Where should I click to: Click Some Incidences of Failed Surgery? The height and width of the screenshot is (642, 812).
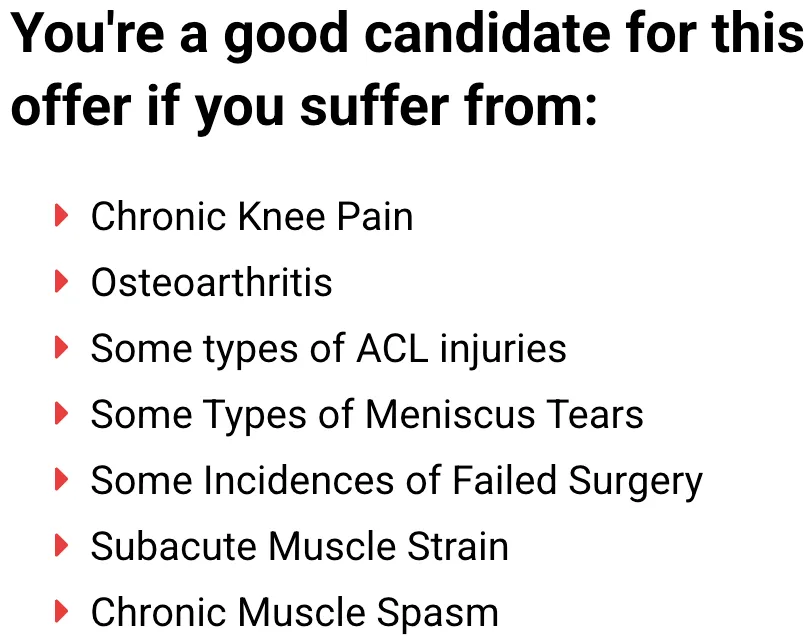397,482
